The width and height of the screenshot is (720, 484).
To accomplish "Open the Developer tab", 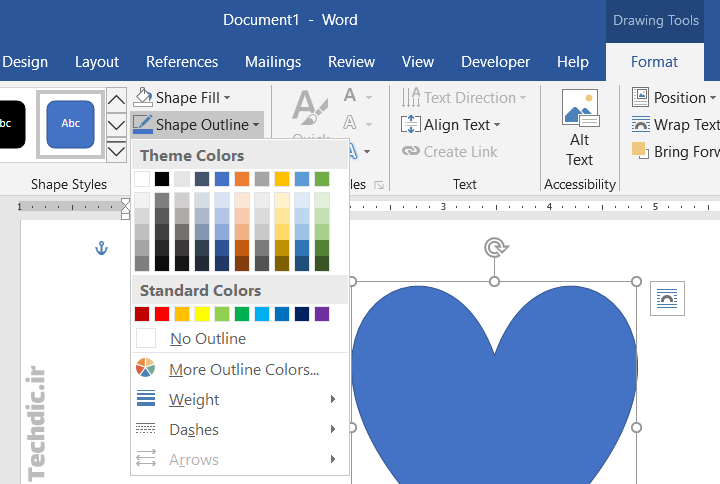I will 495,62.
